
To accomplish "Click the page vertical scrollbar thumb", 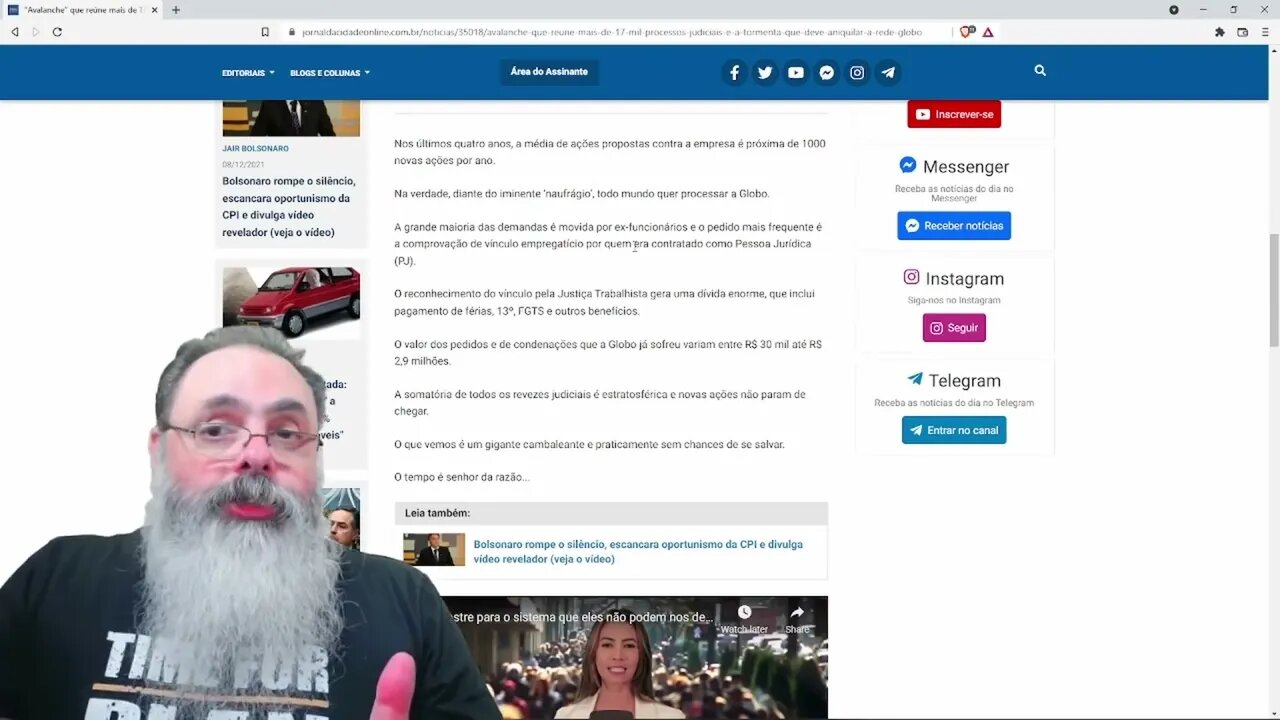I will point(1273,290).
